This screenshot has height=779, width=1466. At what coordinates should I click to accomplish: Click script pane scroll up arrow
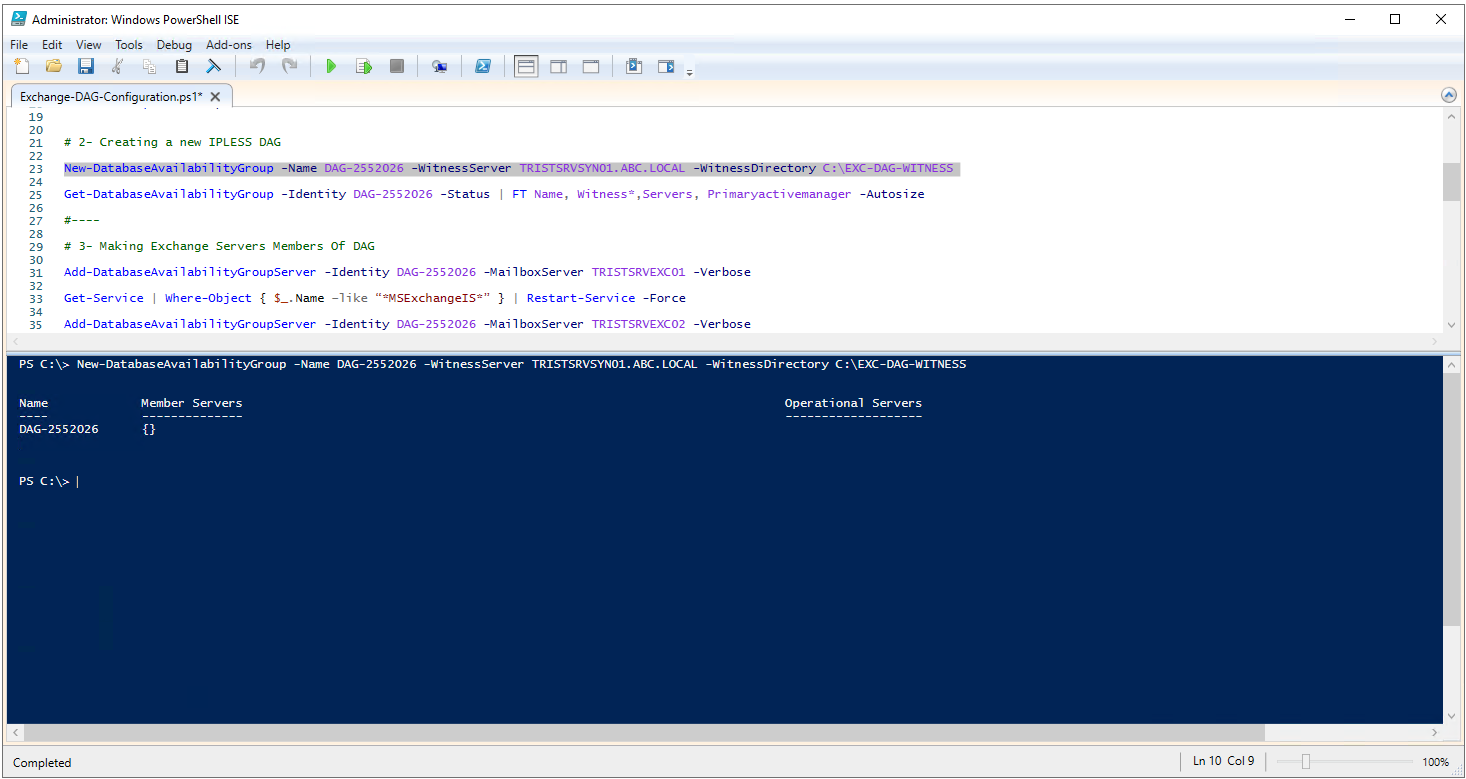[x=1451, y=117]
